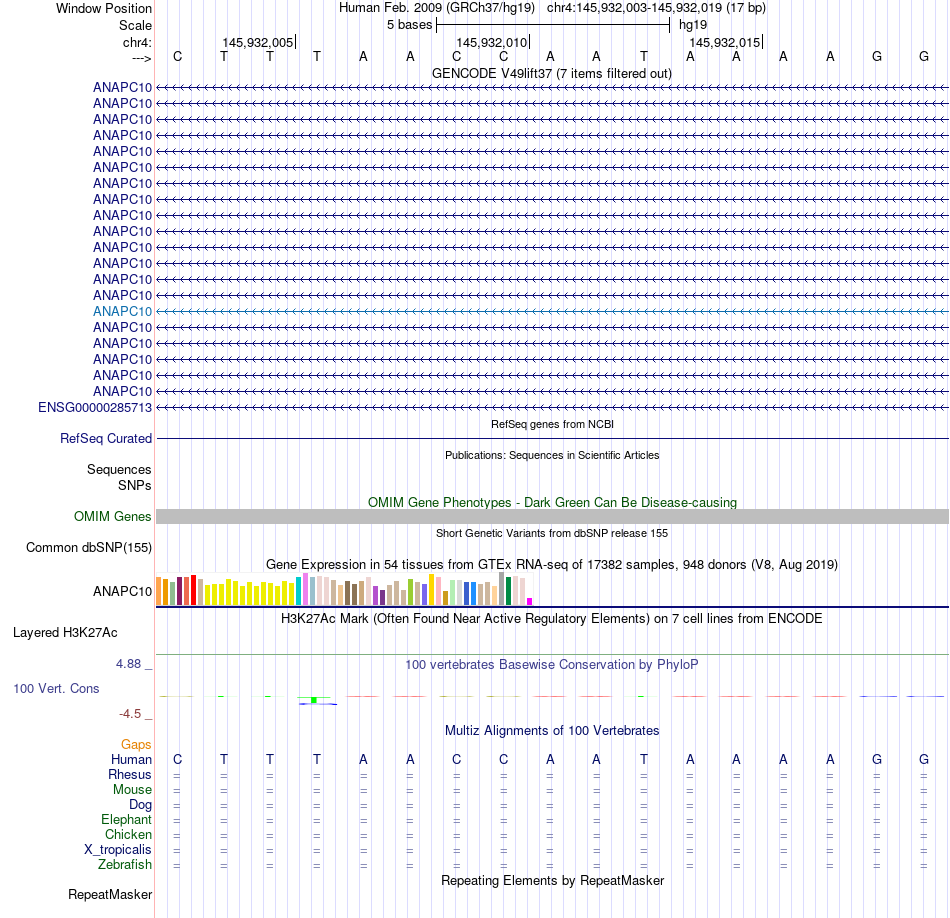Image resolution: width=950 pixels, height=918 pixels.
Task: Click Short Genetic Variants from dbSNP title
Action: (552, 533)
